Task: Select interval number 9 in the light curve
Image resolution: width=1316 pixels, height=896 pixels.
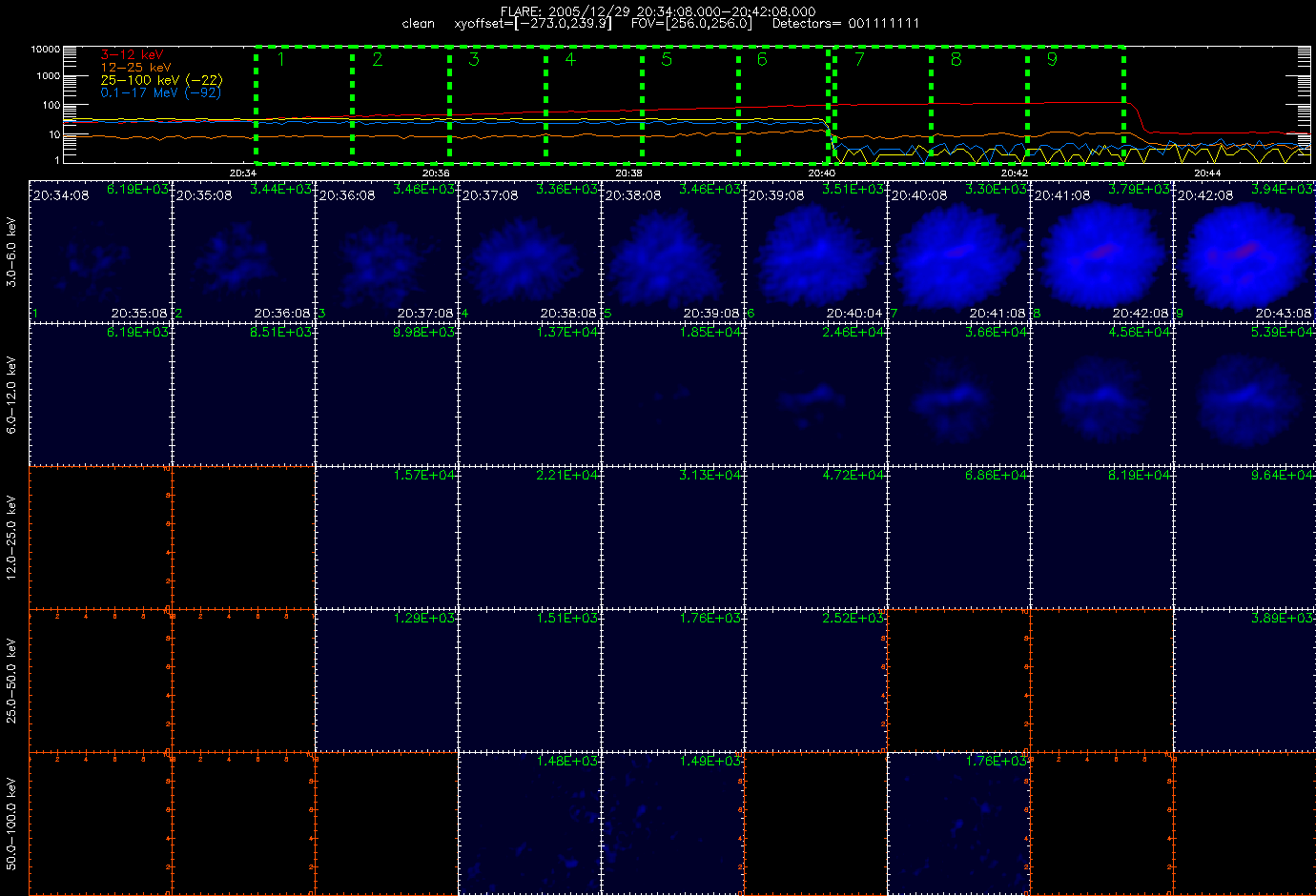Action: [x=1052, y=59]
